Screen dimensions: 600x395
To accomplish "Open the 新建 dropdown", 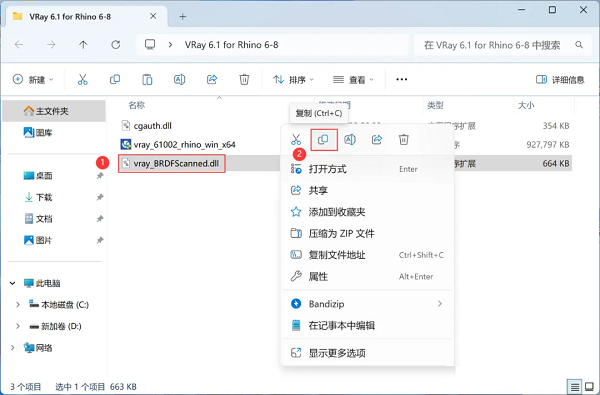I will pyautogui.click(x=33, y=79).
